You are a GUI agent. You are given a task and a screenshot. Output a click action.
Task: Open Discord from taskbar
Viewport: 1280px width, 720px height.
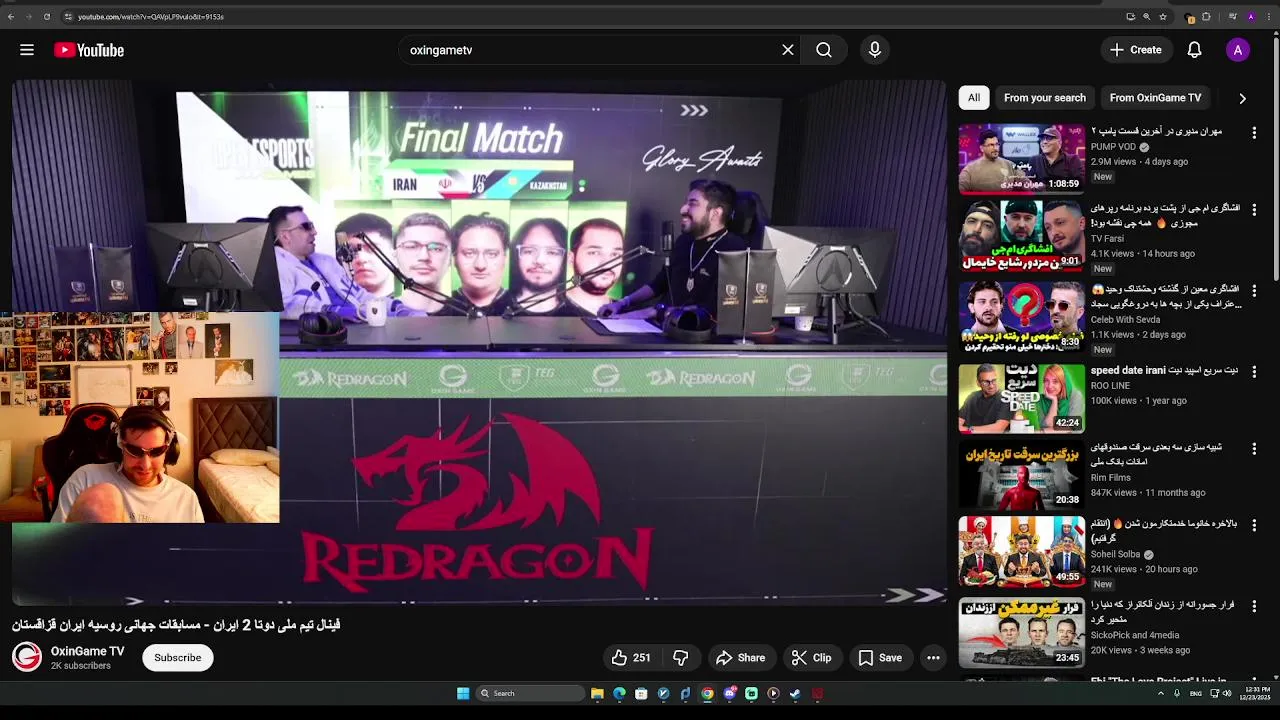click(729, 693)
